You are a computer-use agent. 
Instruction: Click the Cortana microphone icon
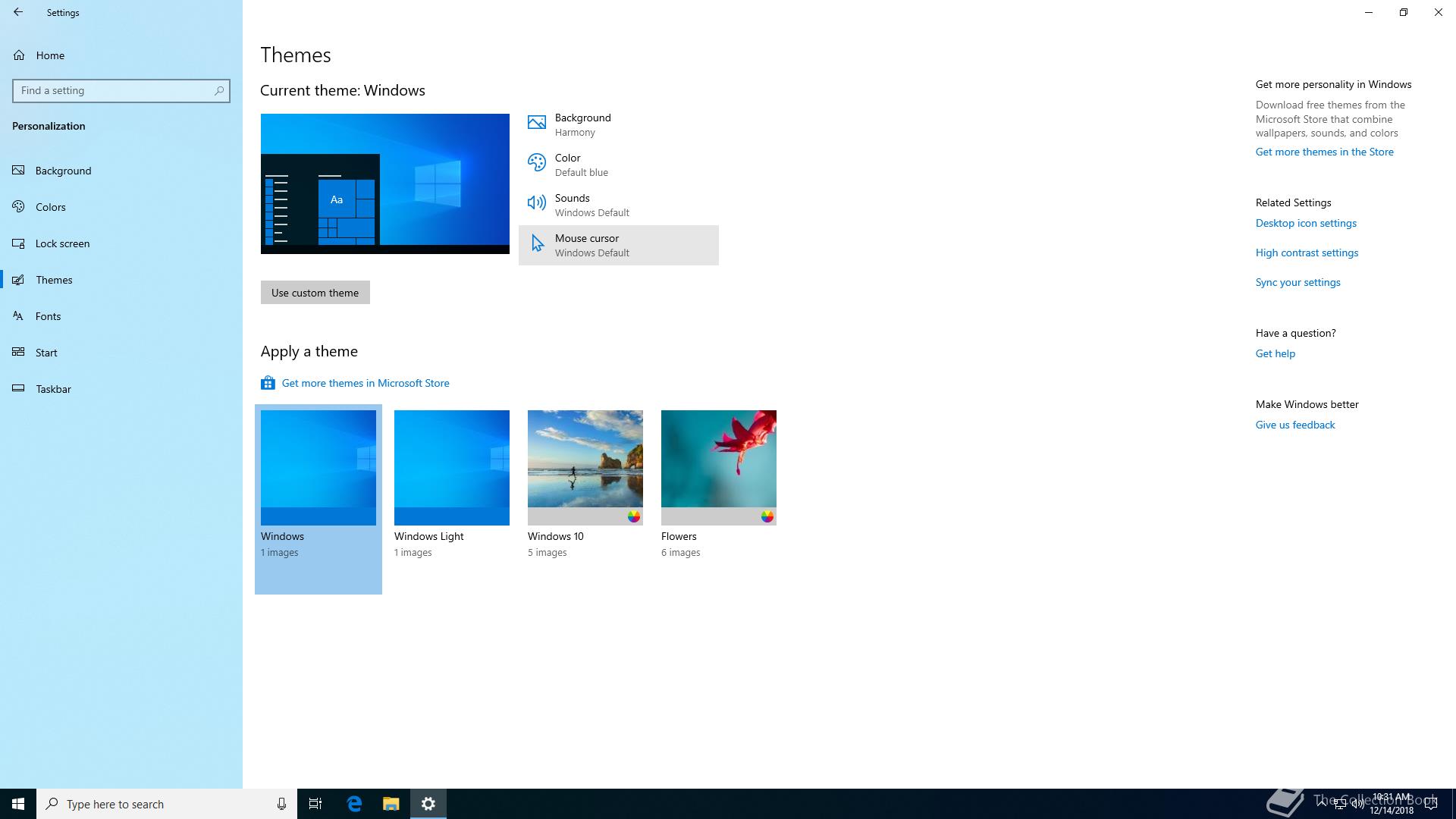point(281,804)
